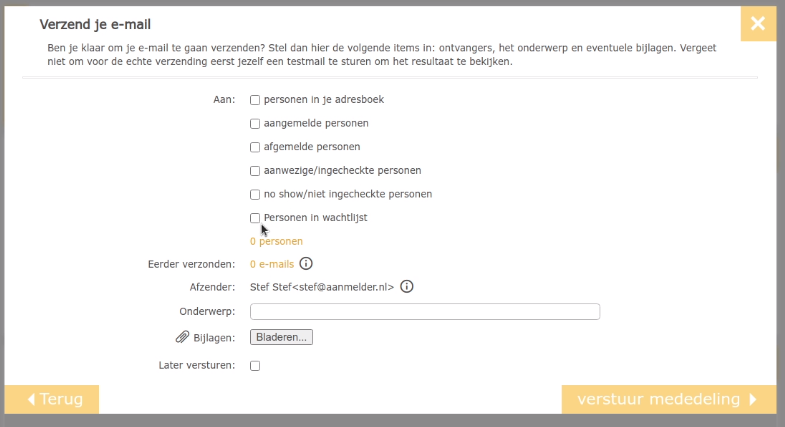Click right arrow on verstuur mededeling
785x427 pixels.
coord(753,399)
